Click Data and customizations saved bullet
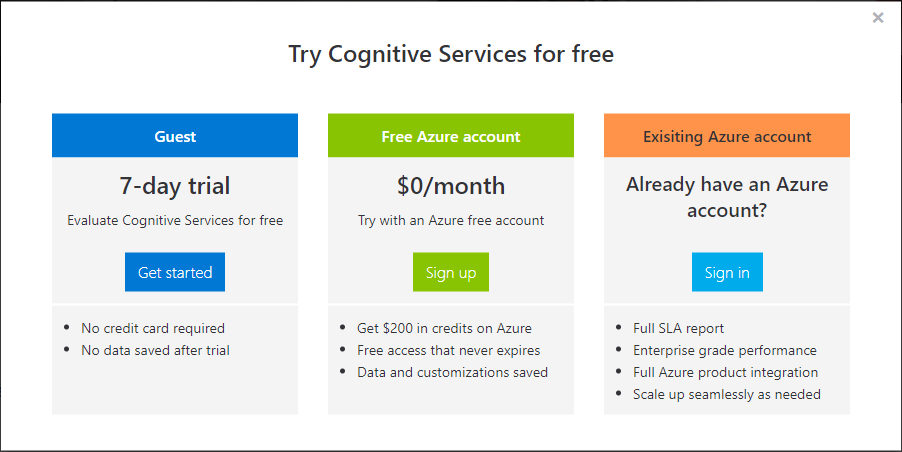The width and height of the screenshot is (902, 452). (452, 372)
